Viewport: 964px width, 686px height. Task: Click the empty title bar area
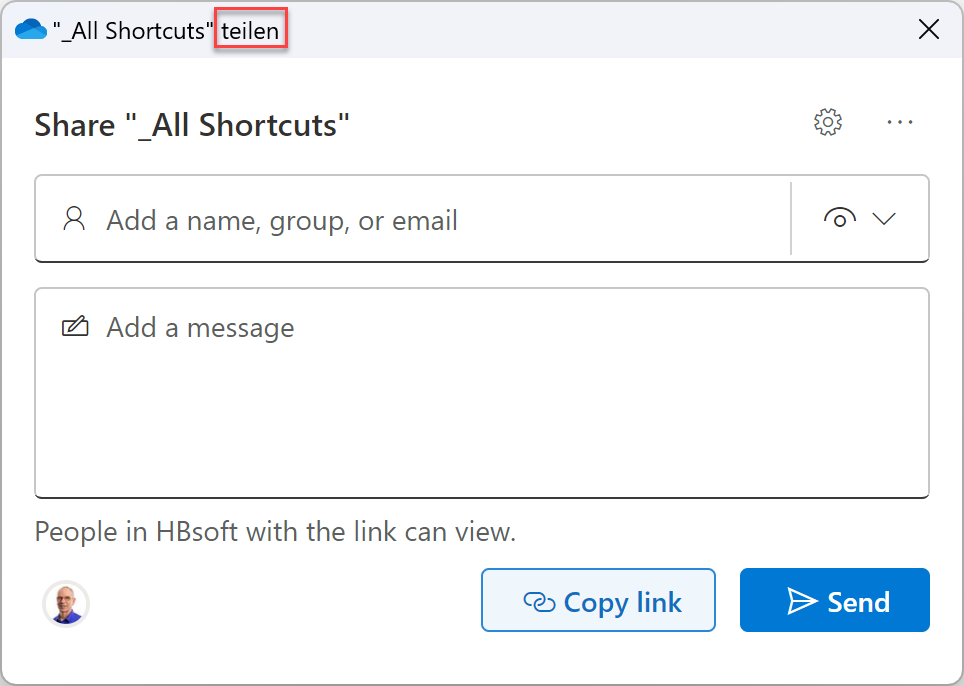600,30
